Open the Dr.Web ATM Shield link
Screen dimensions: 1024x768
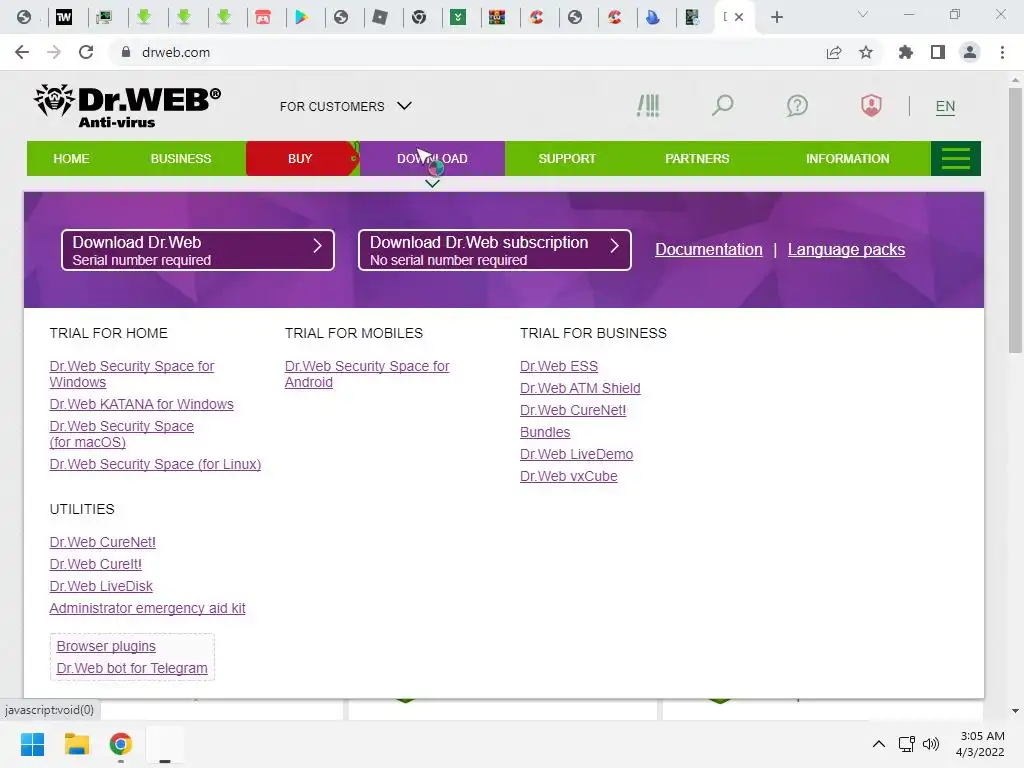coord(580,389)
